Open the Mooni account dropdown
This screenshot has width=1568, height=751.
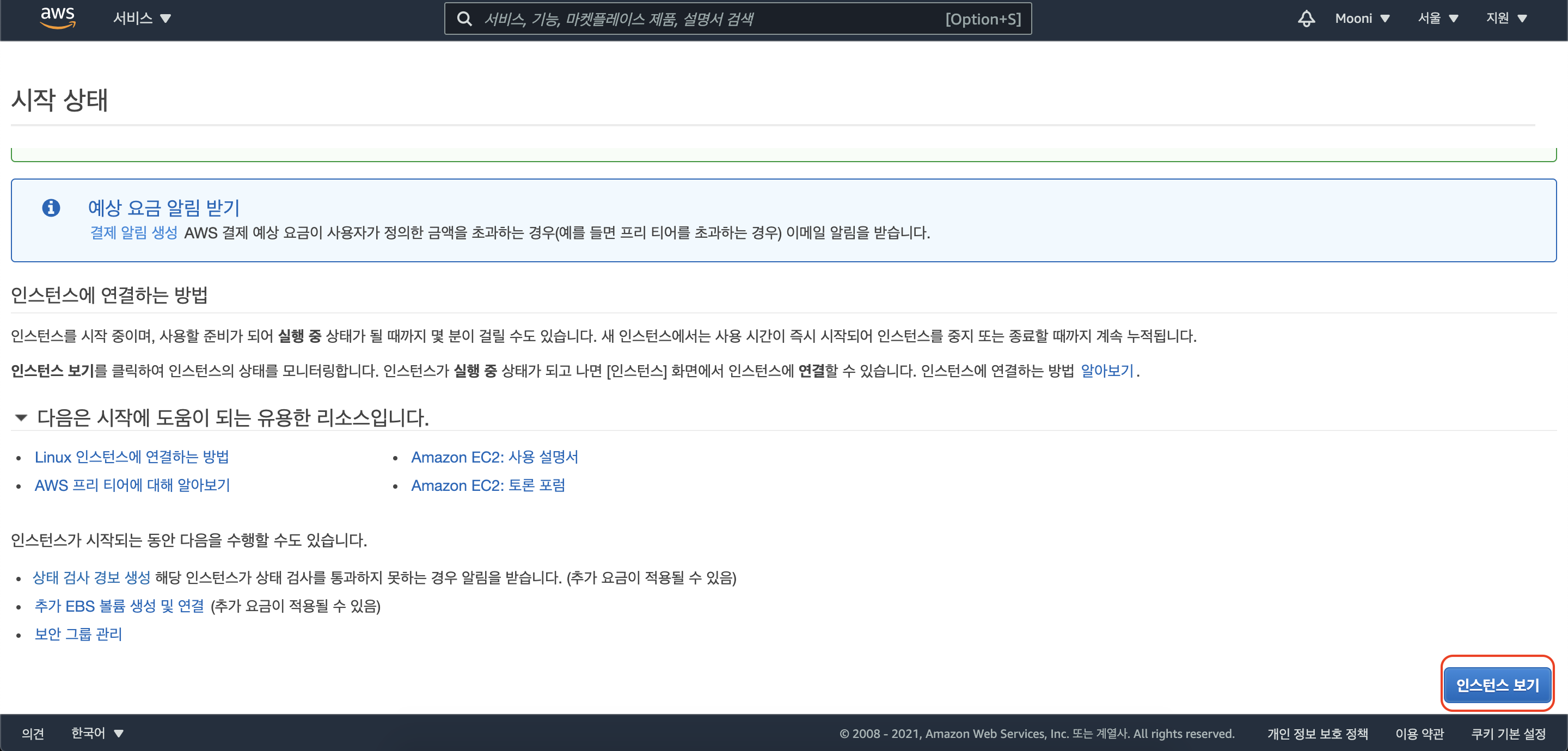(x=1362, y=19)
